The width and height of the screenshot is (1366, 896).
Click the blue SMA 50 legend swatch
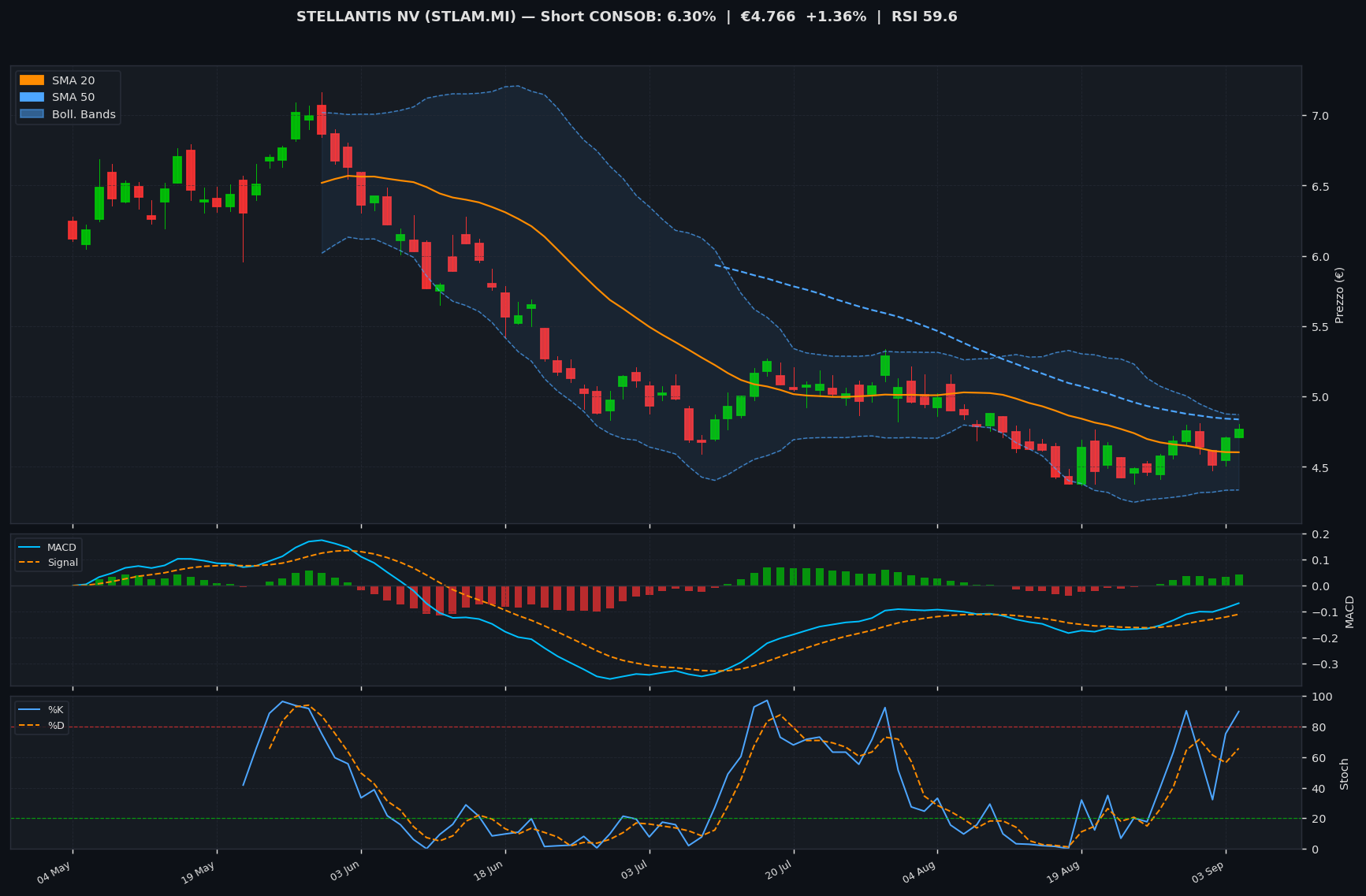point(32,98)
